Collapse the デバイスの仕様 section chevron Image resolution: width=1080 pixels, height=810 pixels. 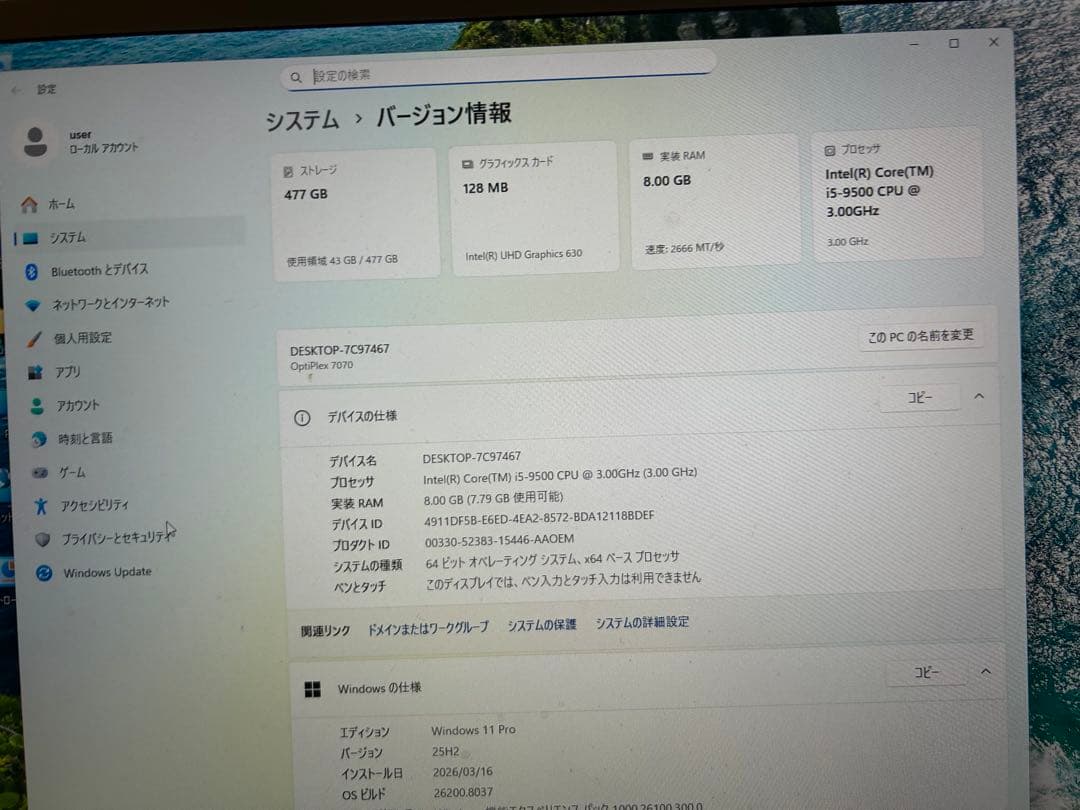point(979,396)
